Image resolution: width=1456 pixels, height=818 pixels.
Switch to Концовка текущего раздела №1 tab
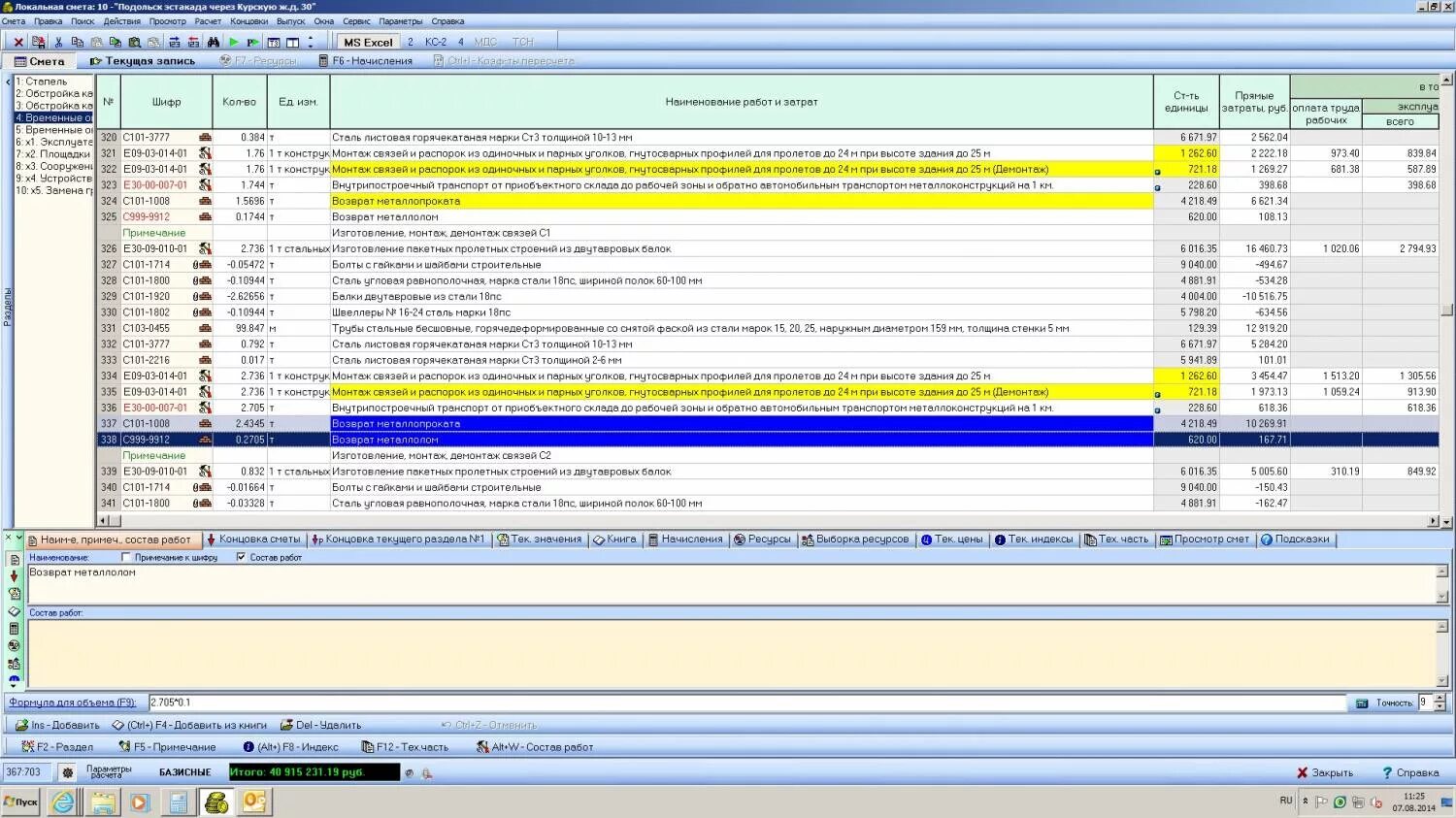coord(398,540)
